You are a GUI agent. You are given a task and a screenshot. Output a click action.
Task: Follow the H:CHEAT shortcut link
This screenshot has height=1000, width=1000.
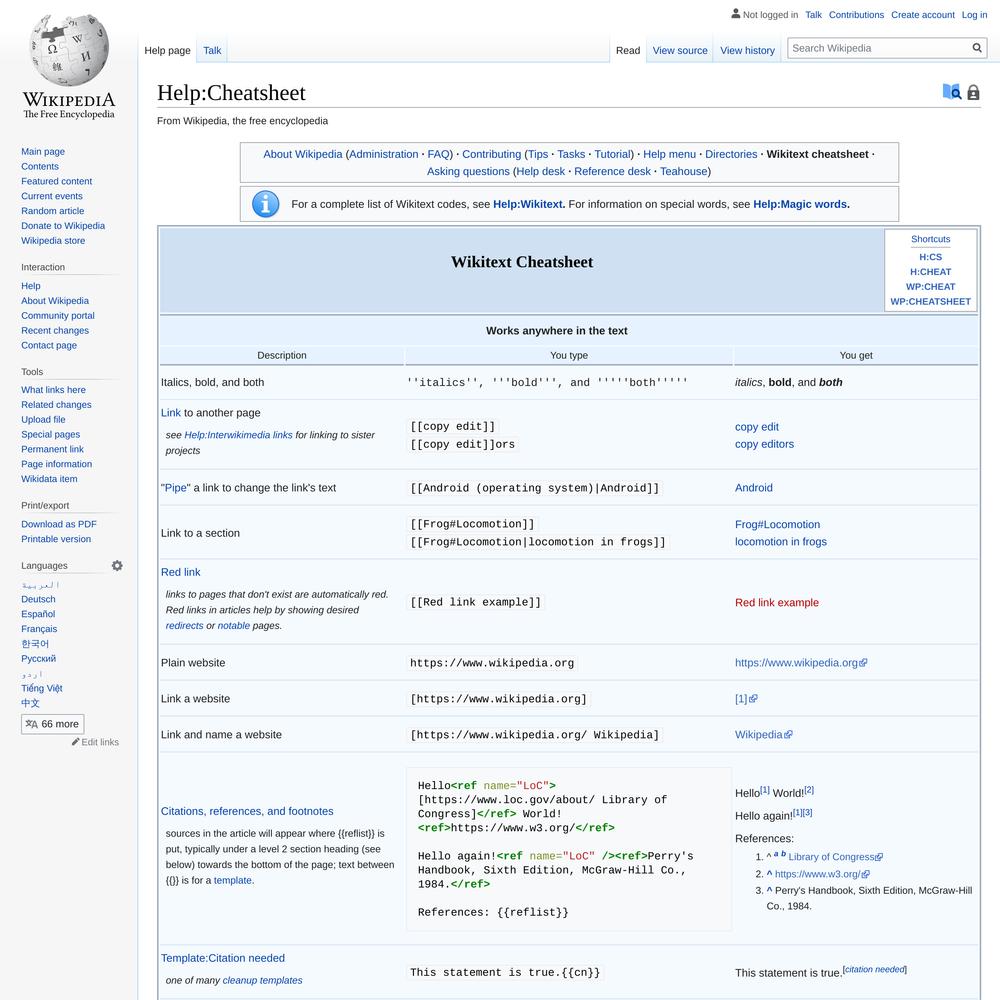click(930, 272)
